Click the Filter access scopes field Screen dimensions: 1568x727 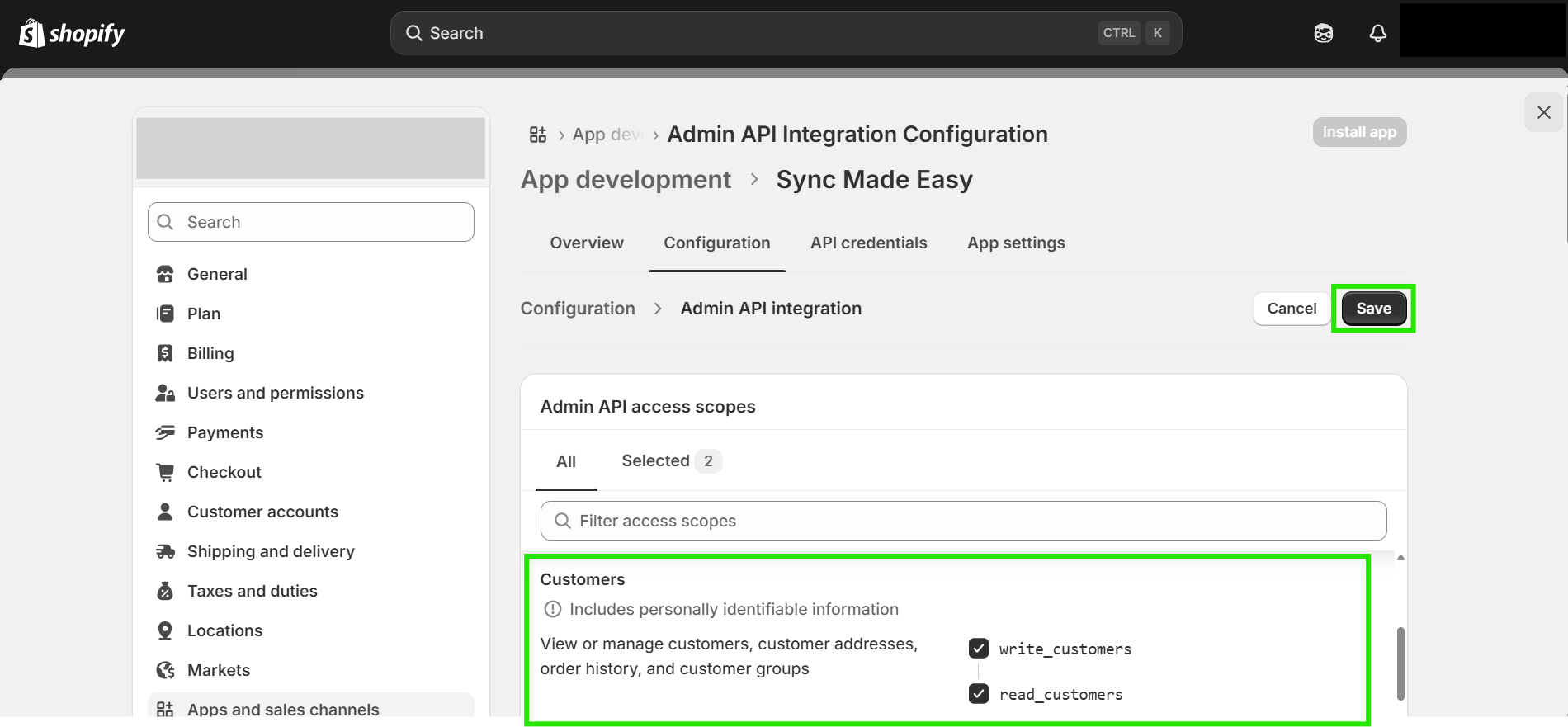tap(963, 521)
